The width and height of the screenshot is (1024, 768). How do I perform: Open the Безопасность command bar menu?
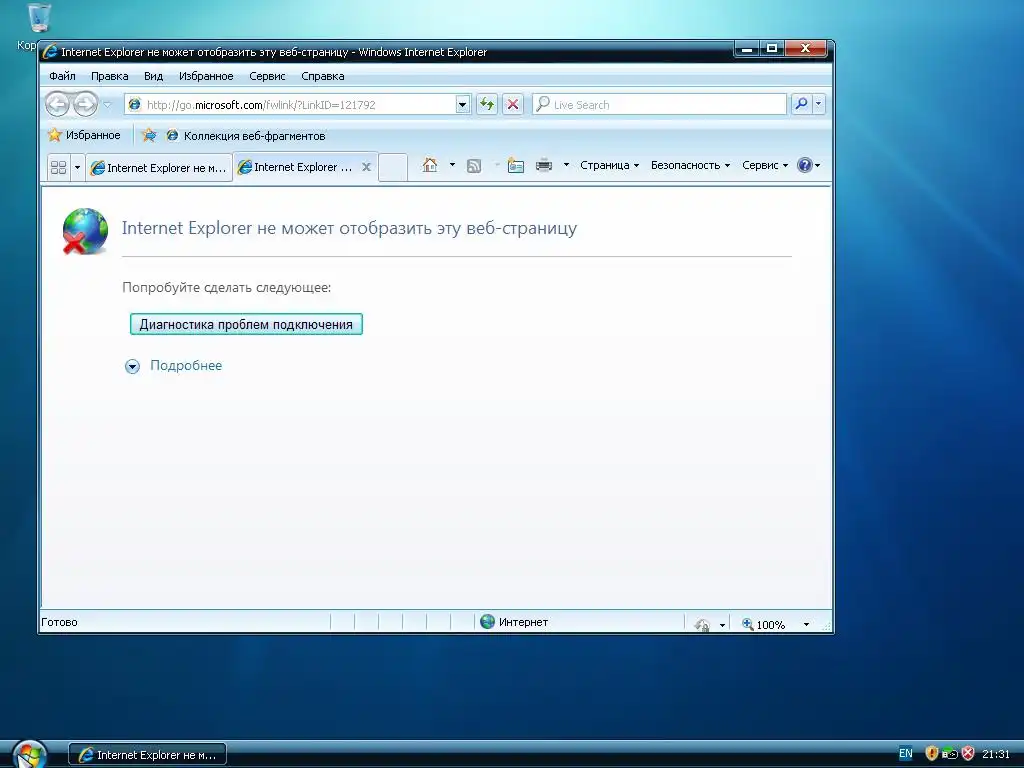click(690, 165)
